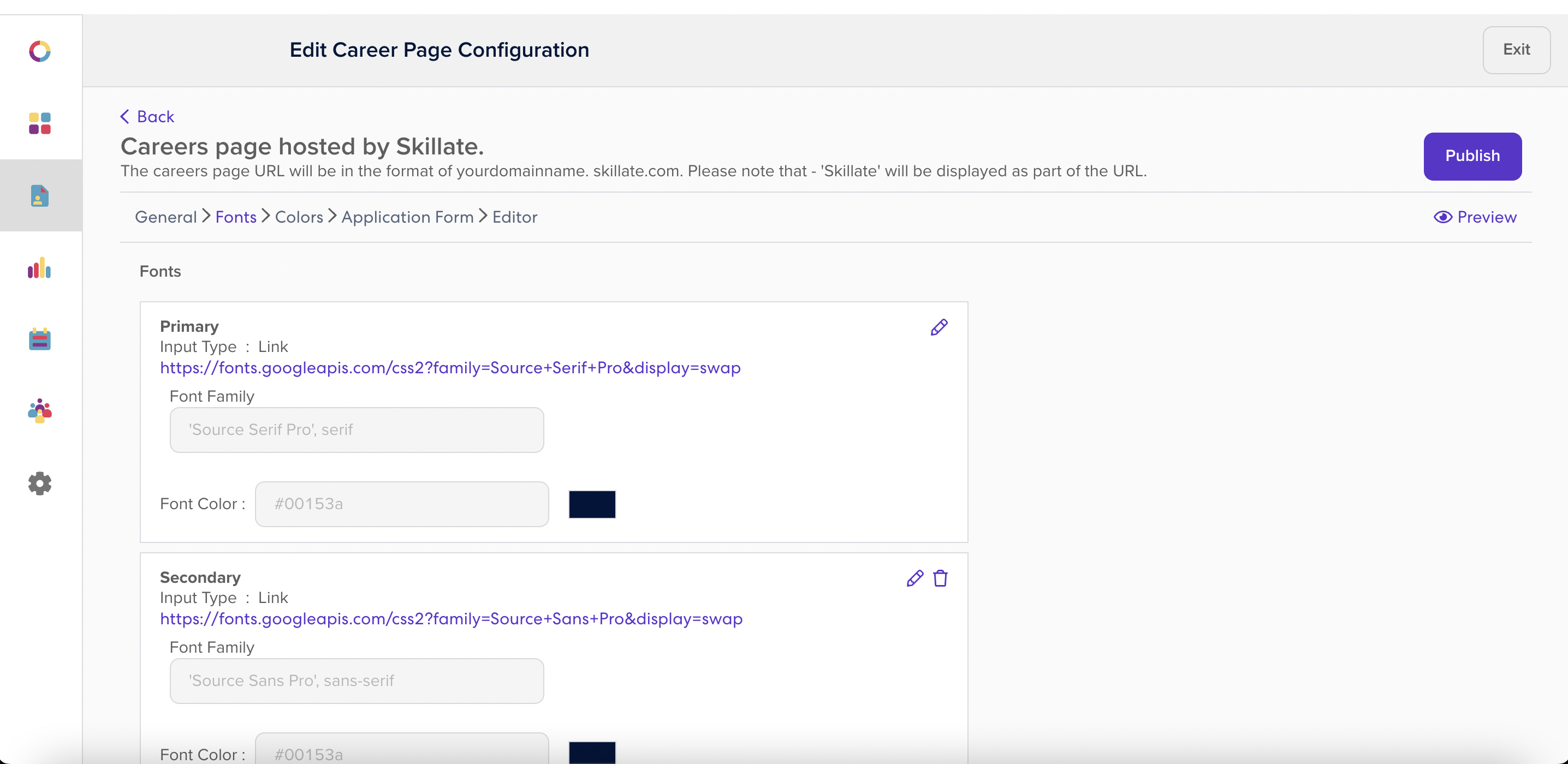Open the Primary font color swatch
The height and width of the screenshot is (764, 1568).
[592, 504]
